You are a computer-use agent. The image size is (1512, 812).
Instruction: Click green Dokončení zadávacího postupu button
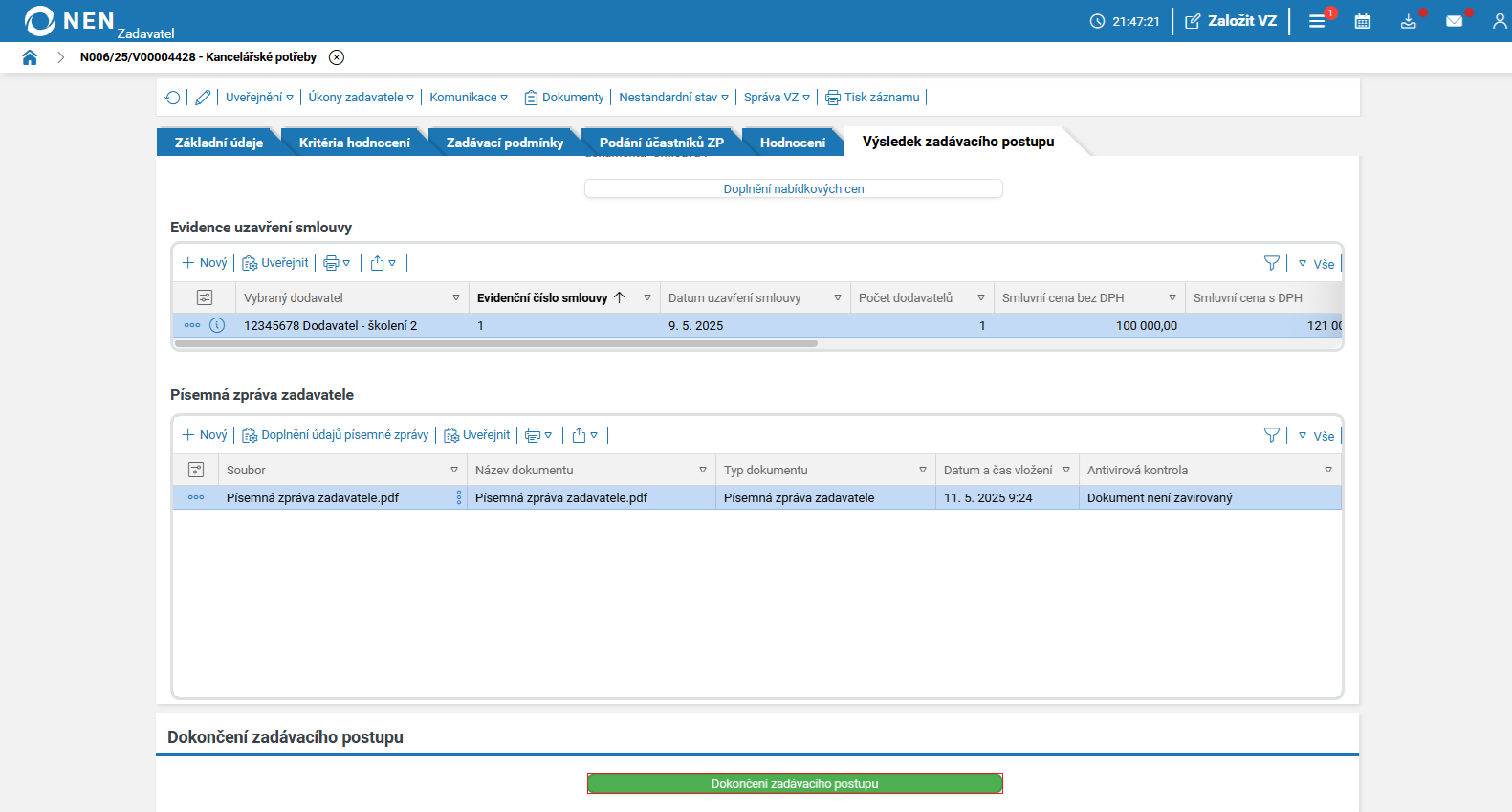tap(795, 783)
